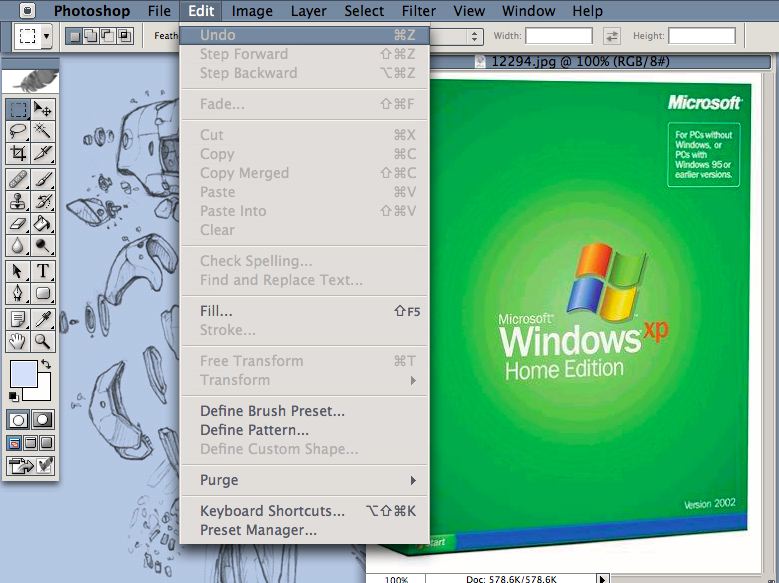Choose Define Brush Preset... menu item
779x583 pixels.
[x=304, y=411]
